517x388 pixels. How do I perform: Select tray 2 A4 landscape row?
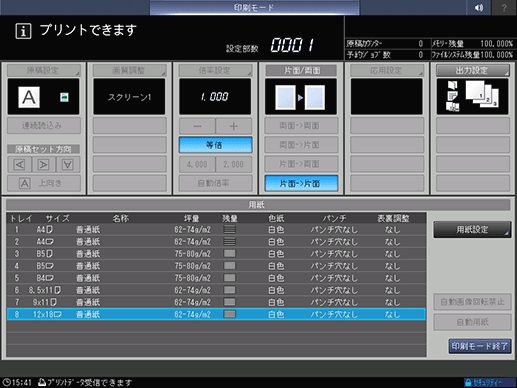[x=216, y=241]
